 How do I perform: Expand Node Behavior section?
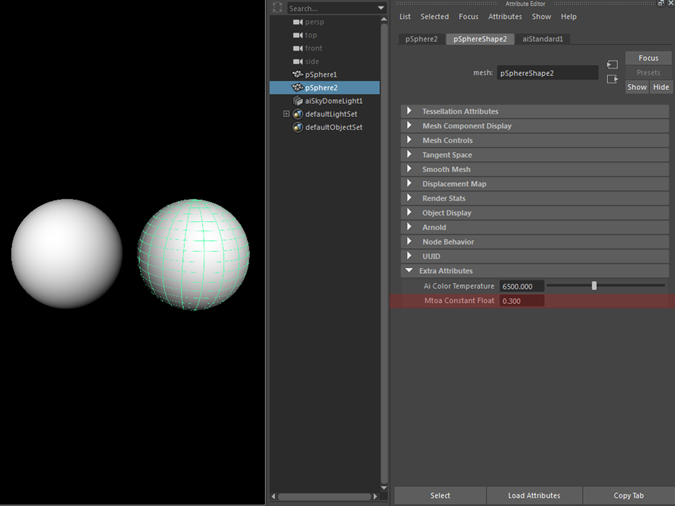535,242
